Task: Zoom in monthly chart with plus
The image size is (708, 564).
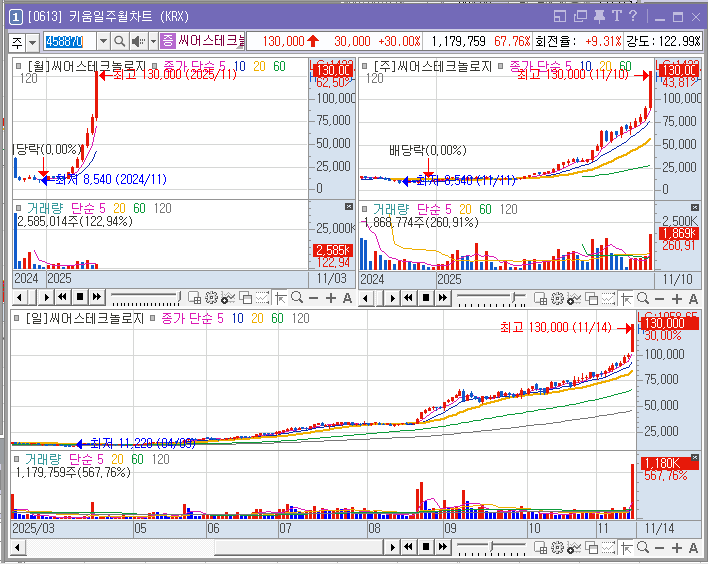Action: coord(331,298)
